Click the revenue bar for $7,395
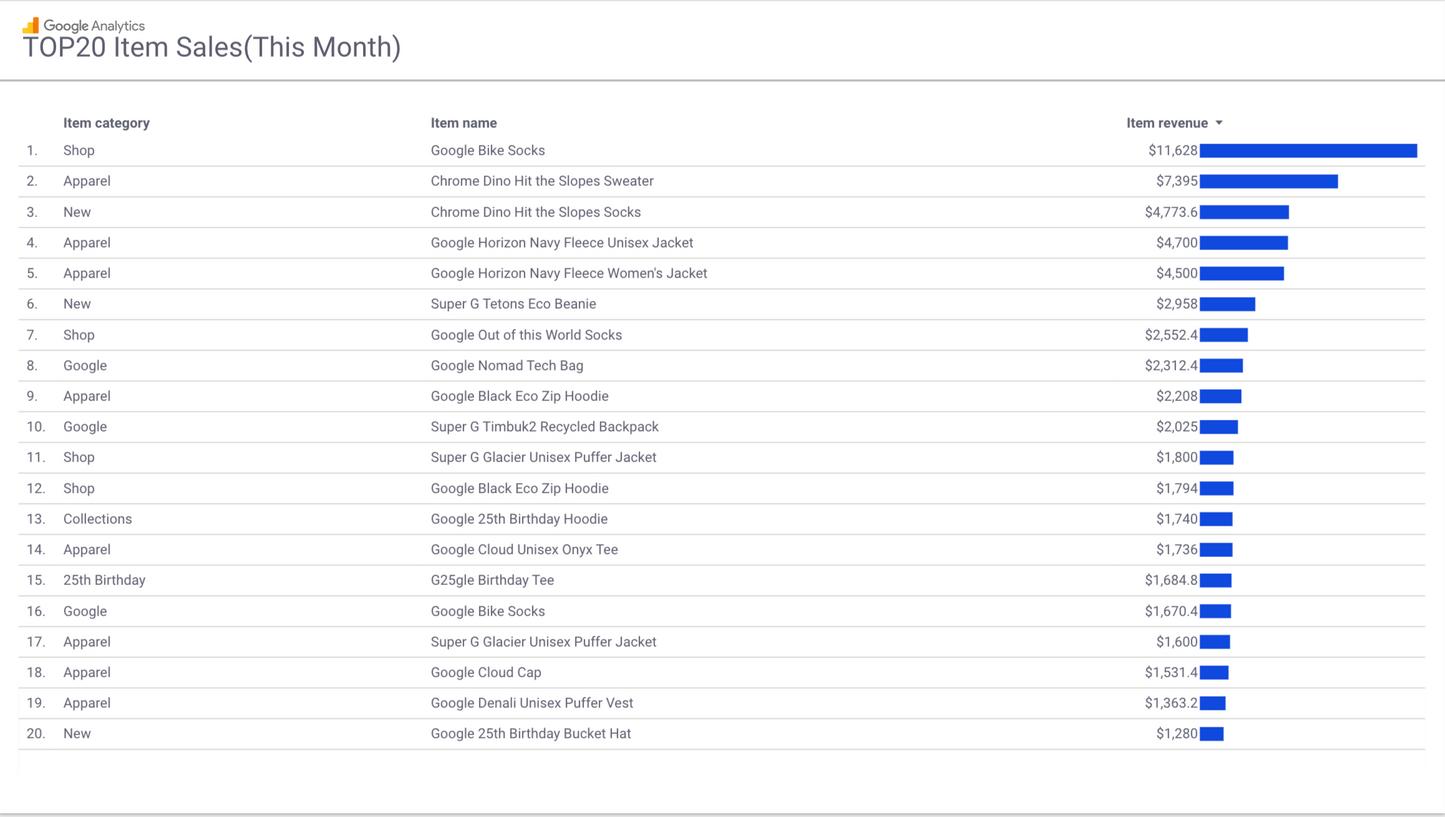Viewport: 1445px width, 817px height. pyautogui.click(x=1269, y=181)
